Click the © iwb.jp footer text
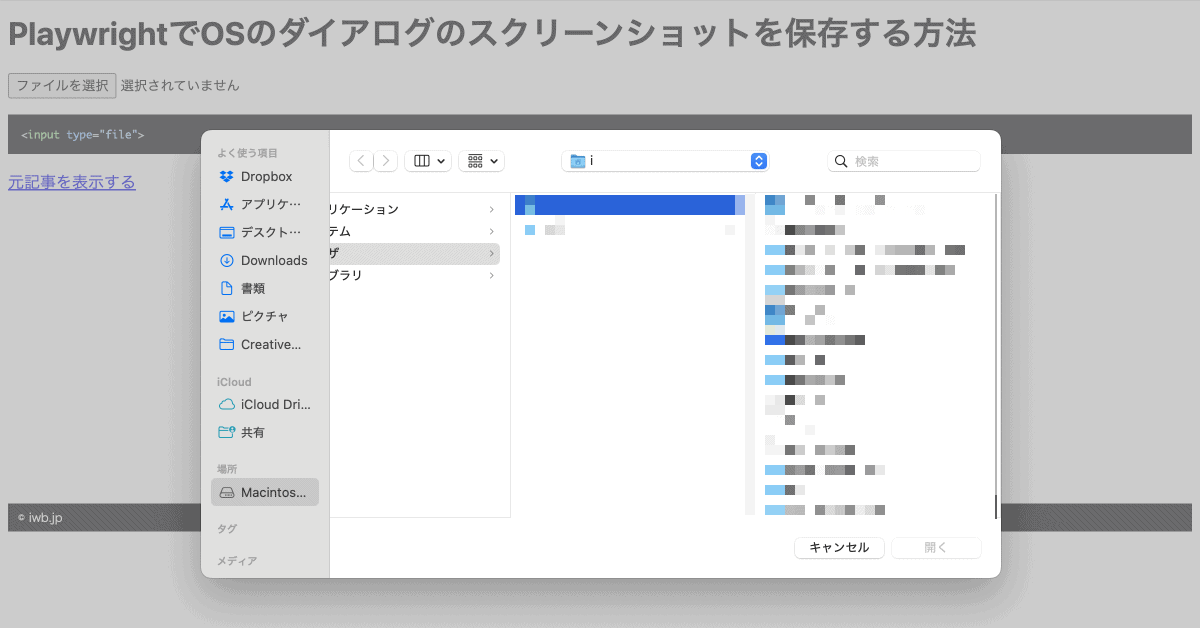The height and width of the screenshot is (628, 1200). click(40, 518)
